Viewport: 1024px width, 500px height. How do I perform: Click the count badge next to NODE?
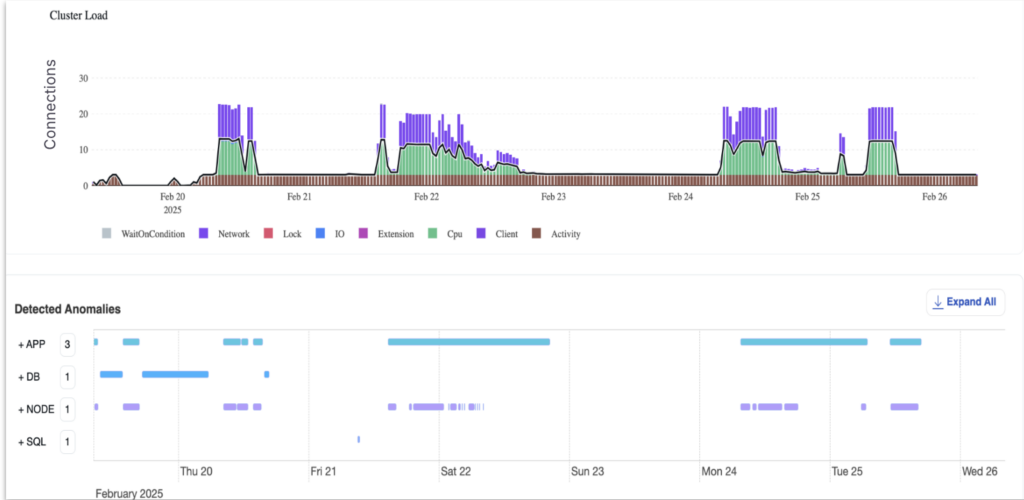pos(67,410)
